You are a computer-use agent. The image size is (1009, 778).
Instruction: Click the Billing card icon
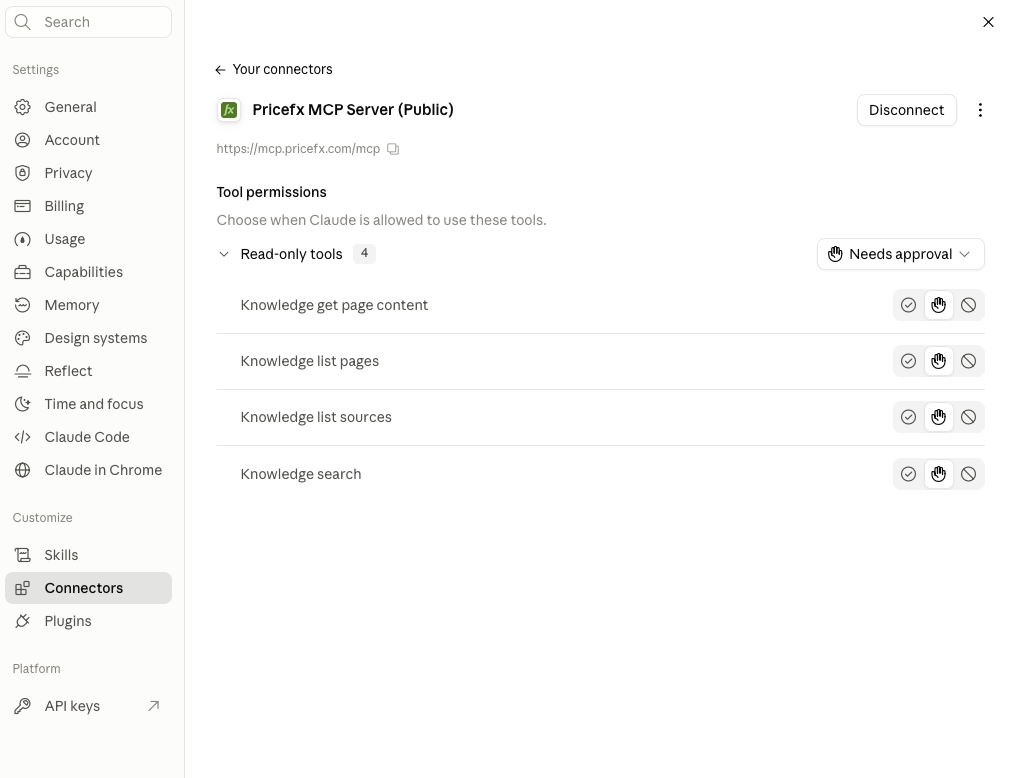[23, 206]
